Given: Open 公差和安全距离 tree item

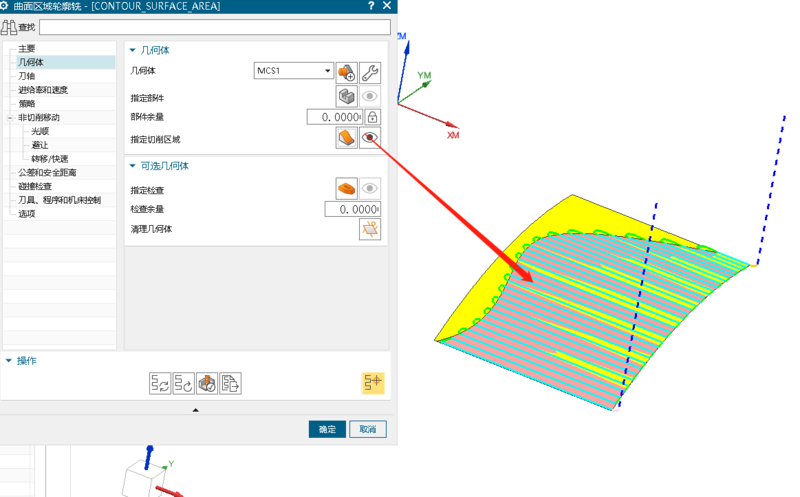Looking at the screenshot, I should tap(47, 172).
